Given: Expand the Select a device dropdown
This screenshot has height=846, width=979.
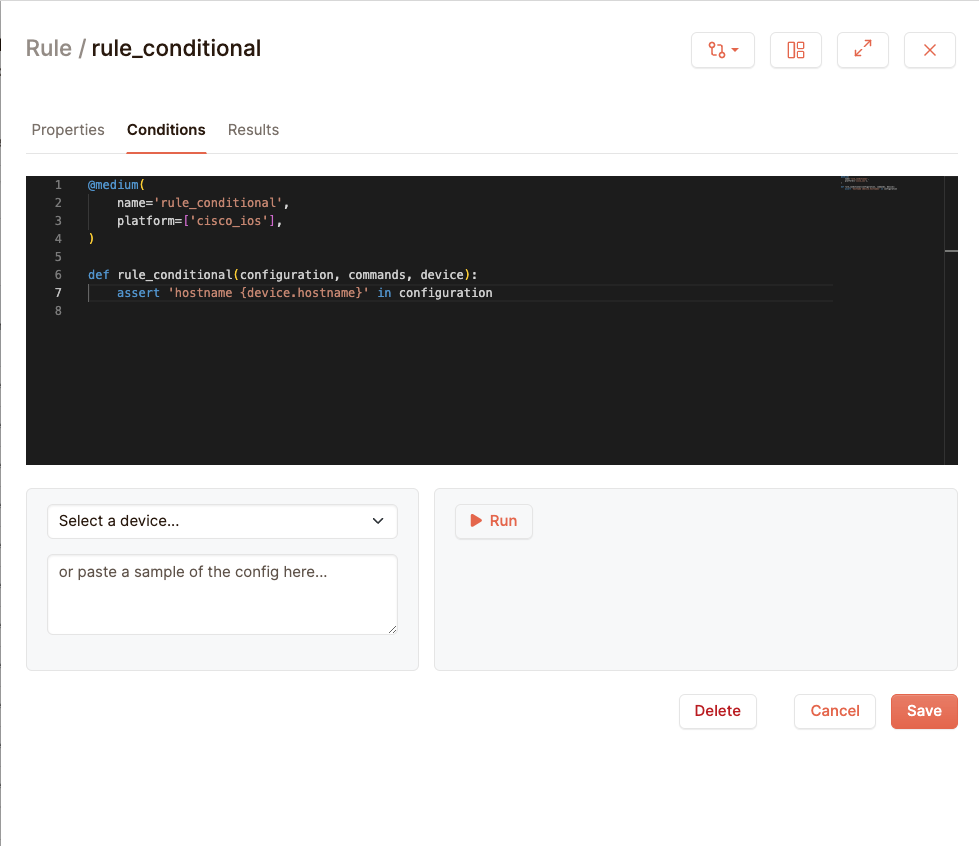Looking at the screenshot, I should coord(222,521).
